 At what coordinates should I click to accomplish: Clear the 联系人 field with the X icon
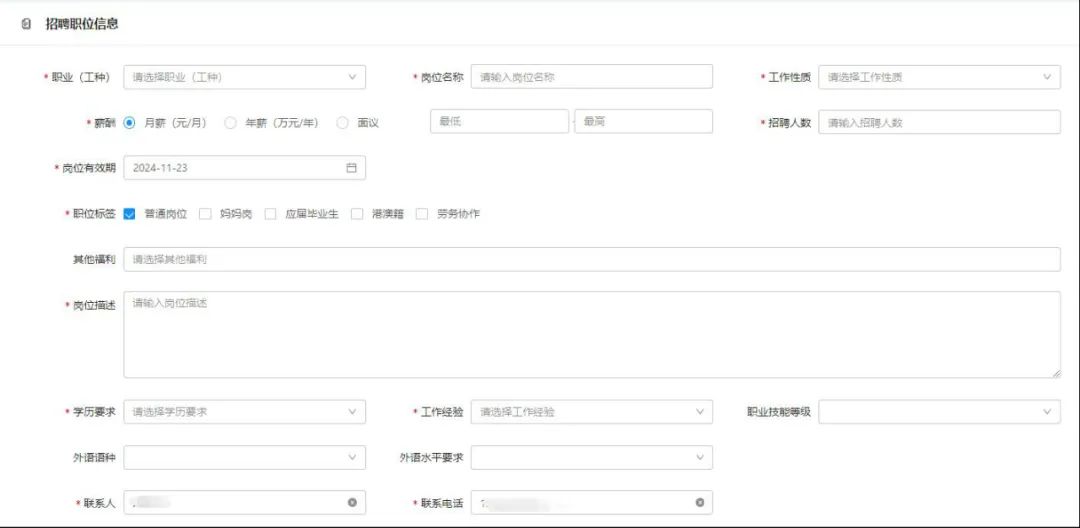(x=352, y=502)
